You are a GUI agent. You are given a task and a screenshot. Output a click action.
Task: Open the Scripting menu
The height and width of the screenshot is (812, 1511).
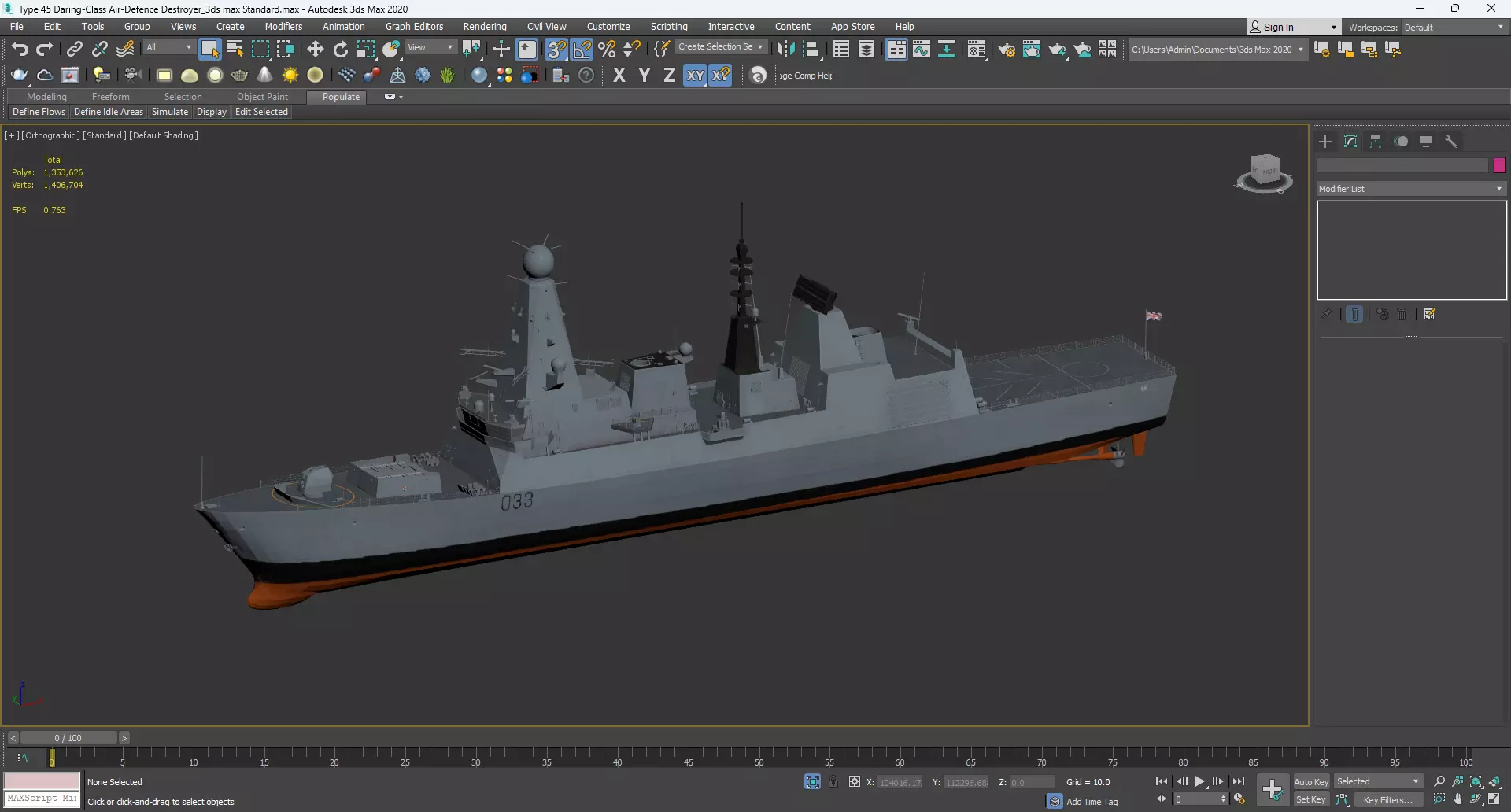click(669, 27)
